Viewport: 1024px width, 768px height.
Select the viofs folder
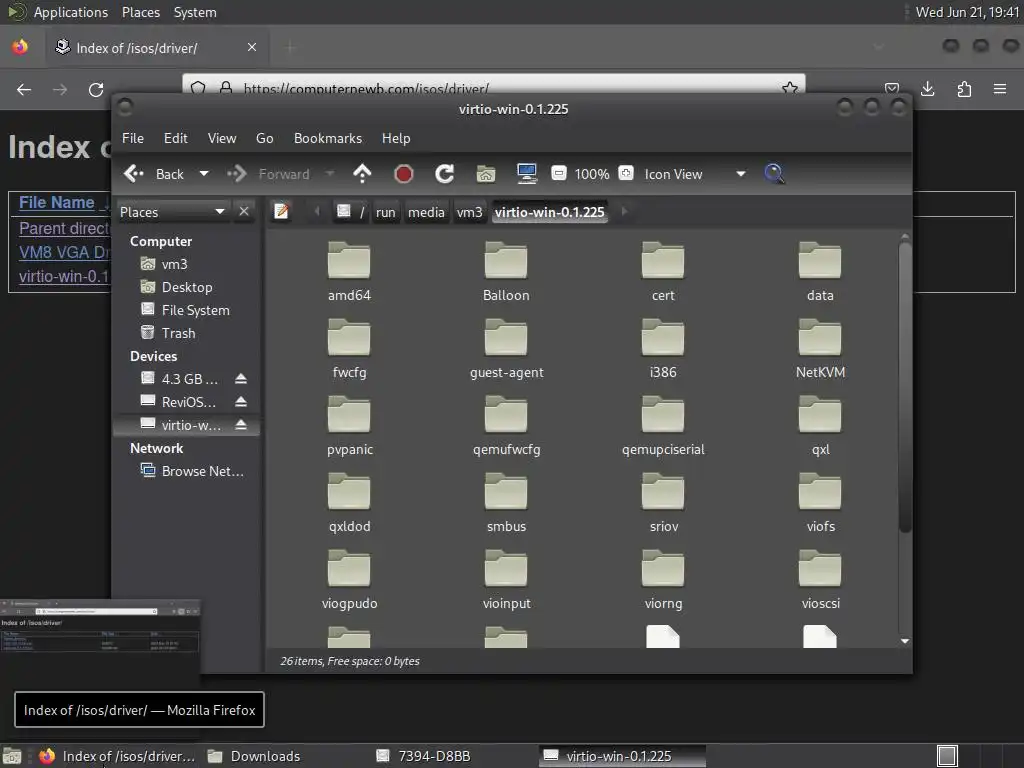click(820, 503)
